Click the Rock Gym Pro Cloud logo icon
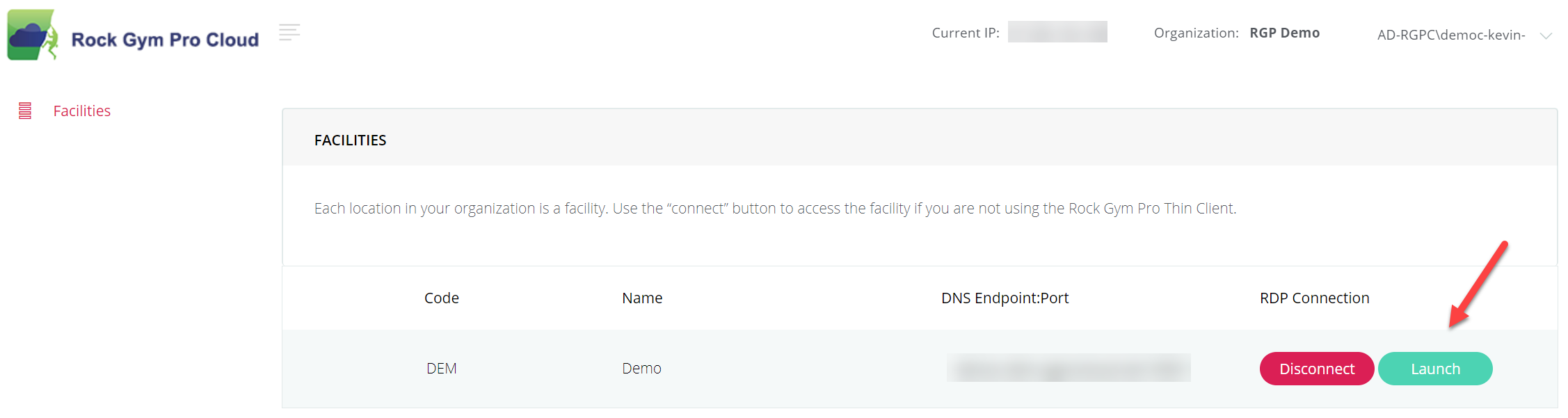 (x=32, y=35)
